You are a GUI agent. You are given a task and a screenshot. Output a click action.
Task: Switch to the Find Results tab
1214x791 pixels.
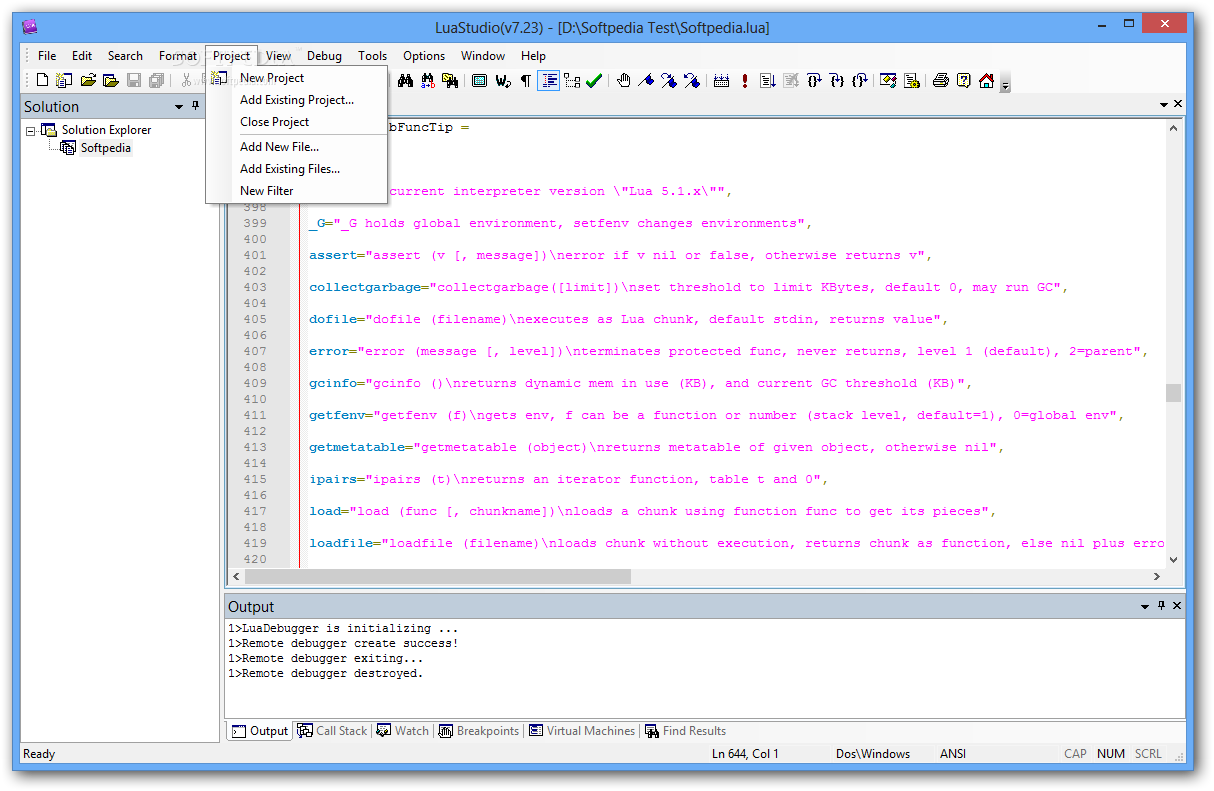coord(685,731)
